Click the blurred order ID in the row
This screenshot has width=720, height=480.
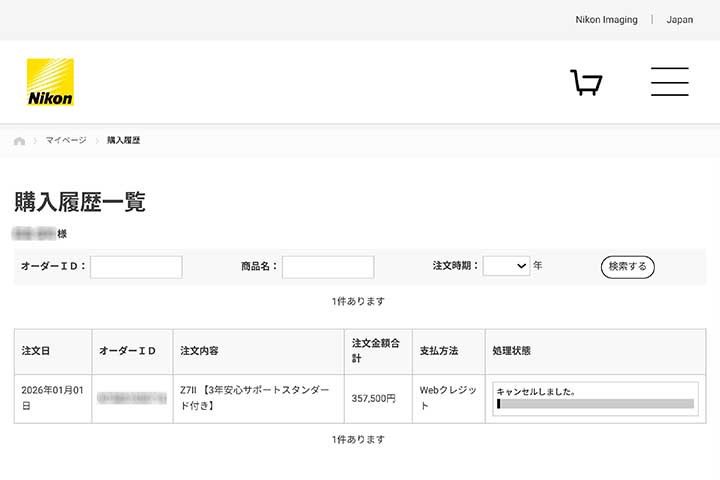click(132, 398)
